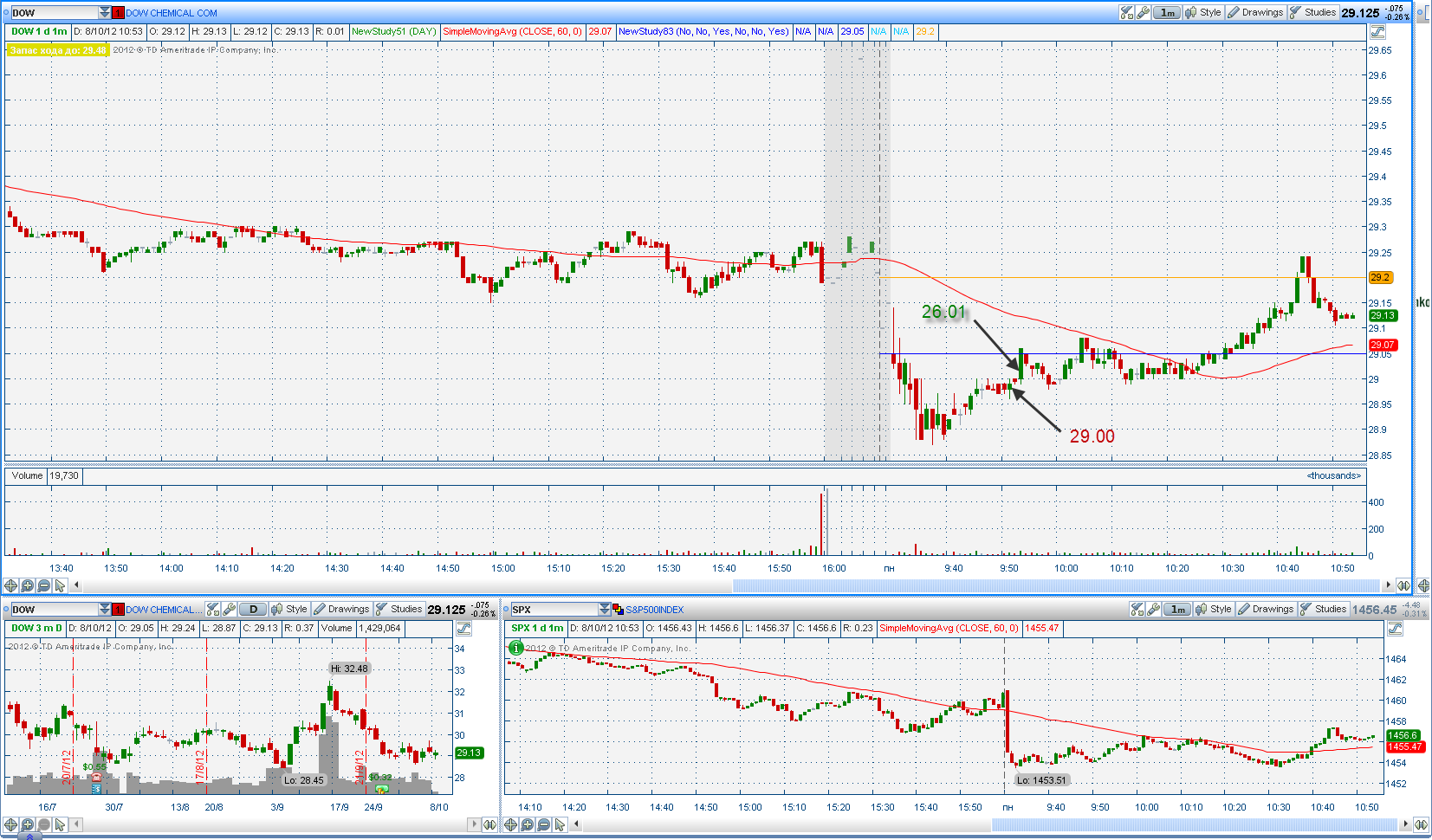
Task: Open the Style menu in the SPX chart
Action: pyautogui.click(x=1214, y=609)
